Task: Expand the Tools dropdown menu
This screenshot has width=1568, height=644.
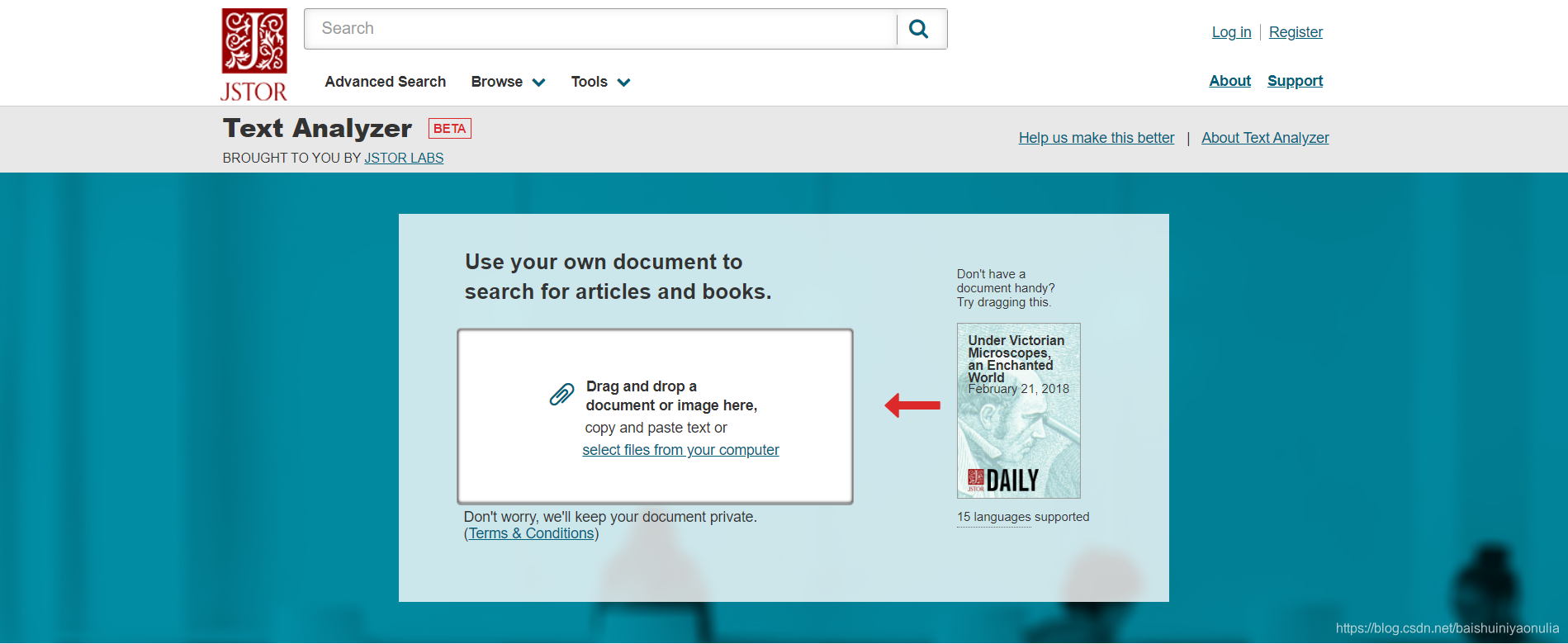Action: point(600,82)
